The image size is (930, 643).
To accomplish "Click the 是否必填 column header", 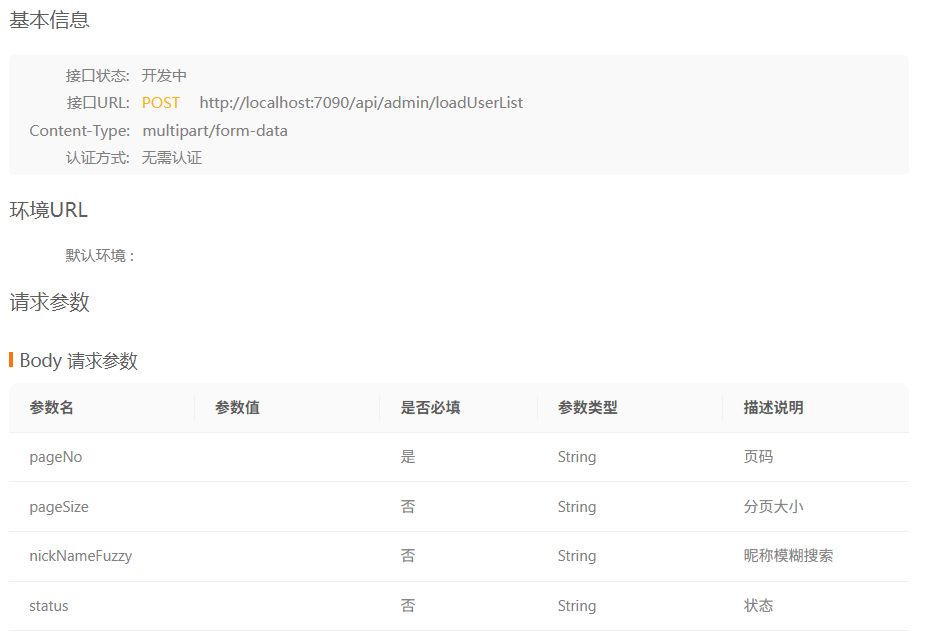I will (431, 408).
